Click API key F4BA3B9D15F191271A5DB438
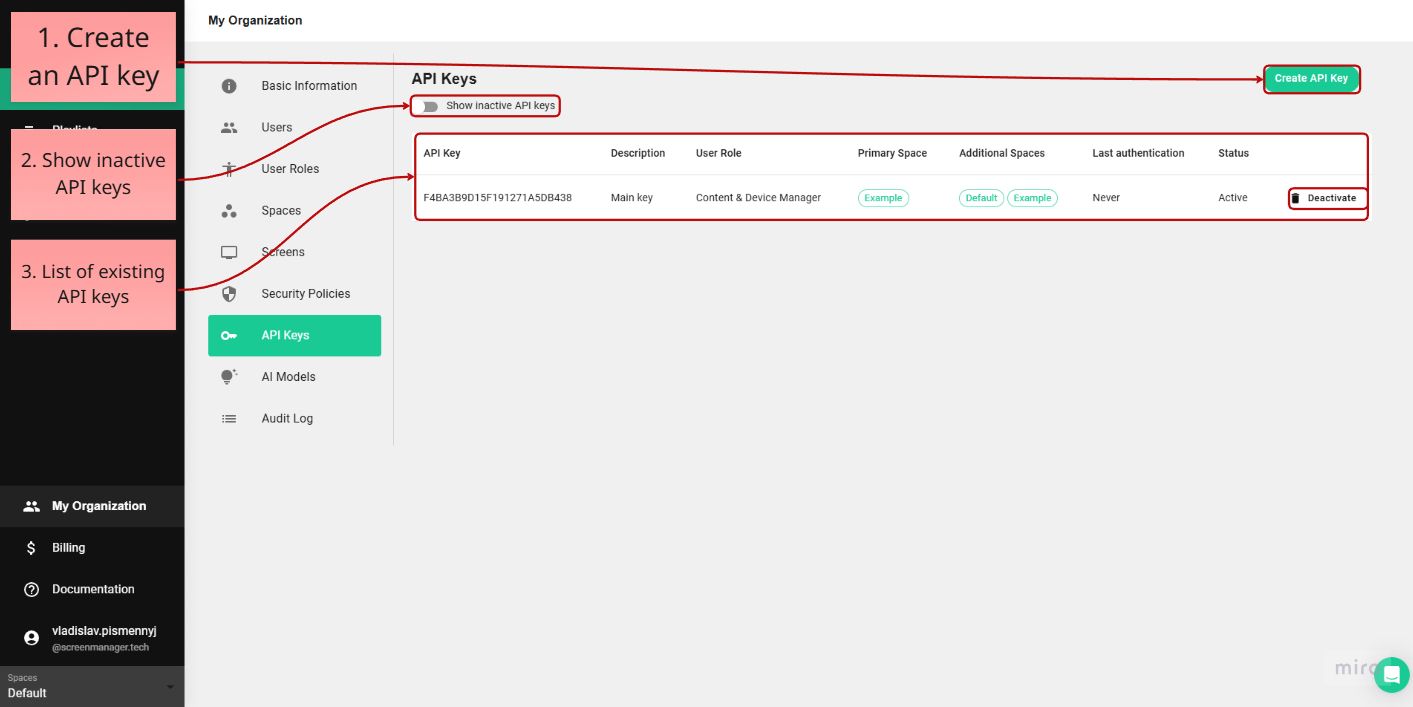 click(498, 198)
